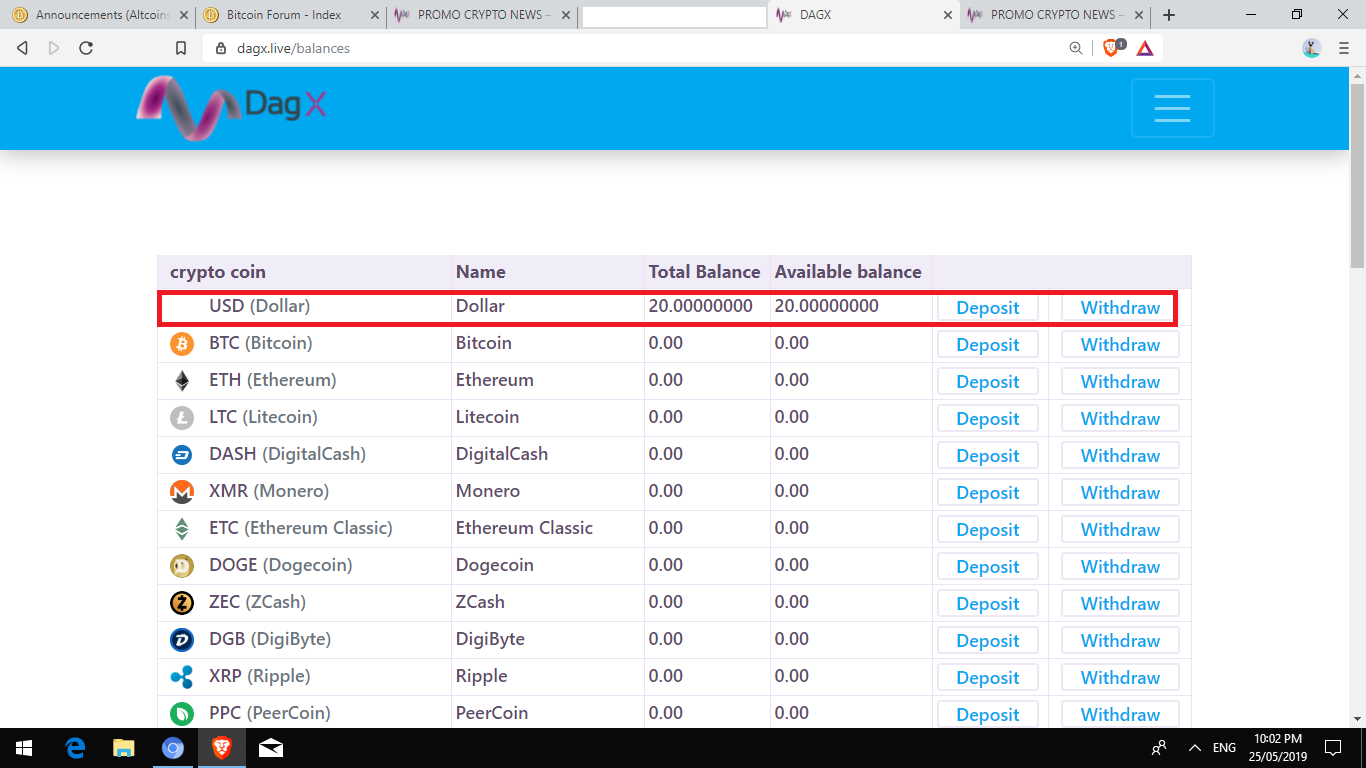Image resolution: width=1366 pixels, height=768 pixels.
Task: Click Deposit for Ethereum Classic
Action: tap(987, 530)
